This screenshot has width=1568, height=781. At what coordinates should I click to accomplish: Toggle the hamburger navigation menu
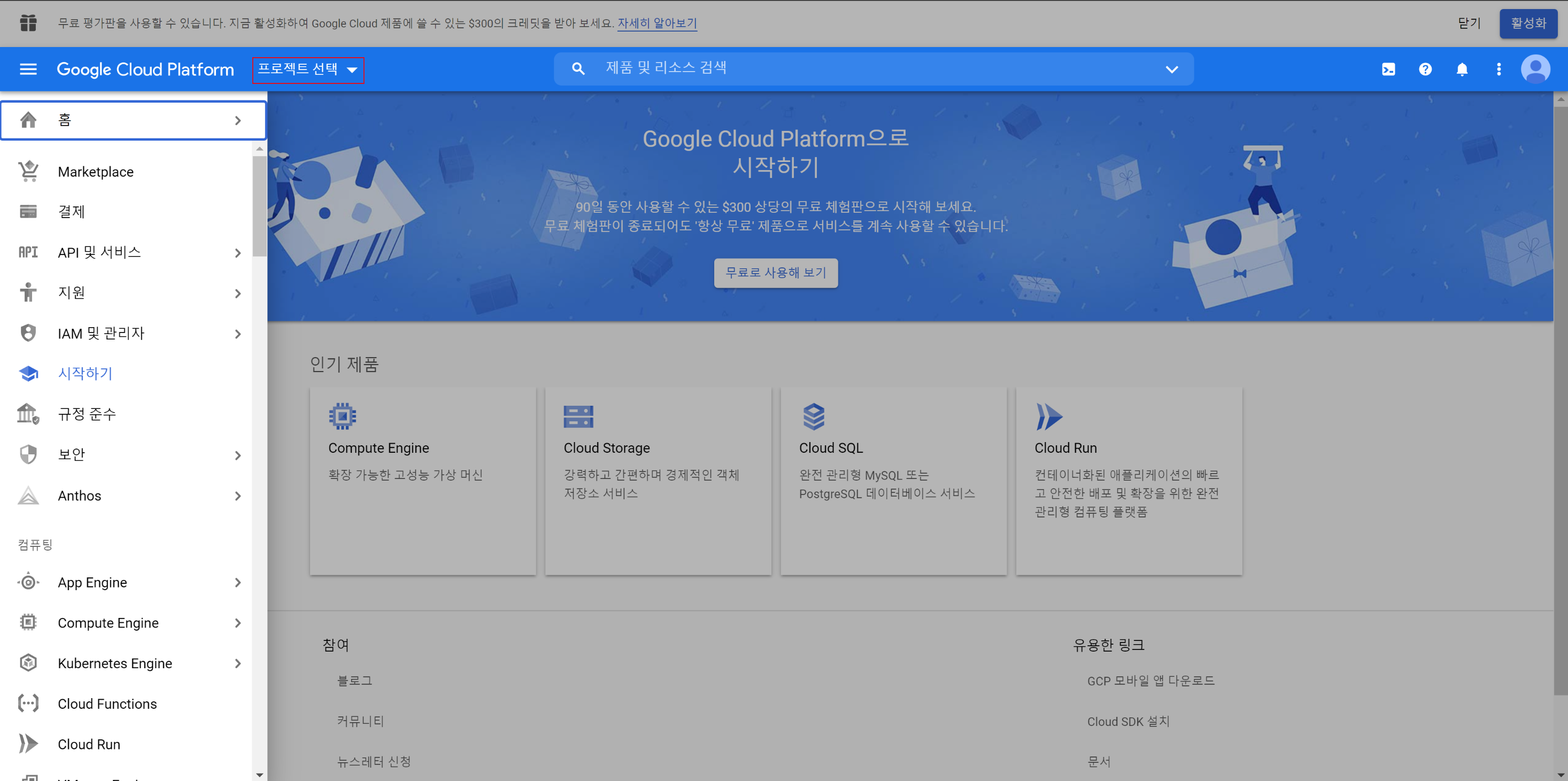point(28,69)
